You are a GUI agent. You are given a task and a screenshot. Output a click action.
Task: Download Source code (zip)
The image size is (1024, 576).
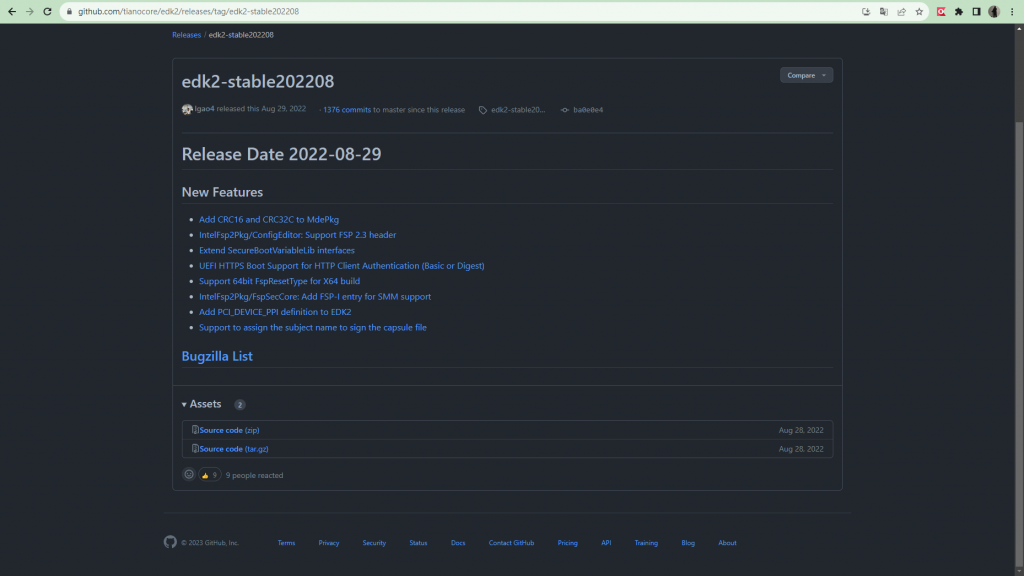click(x=229, y=430)
